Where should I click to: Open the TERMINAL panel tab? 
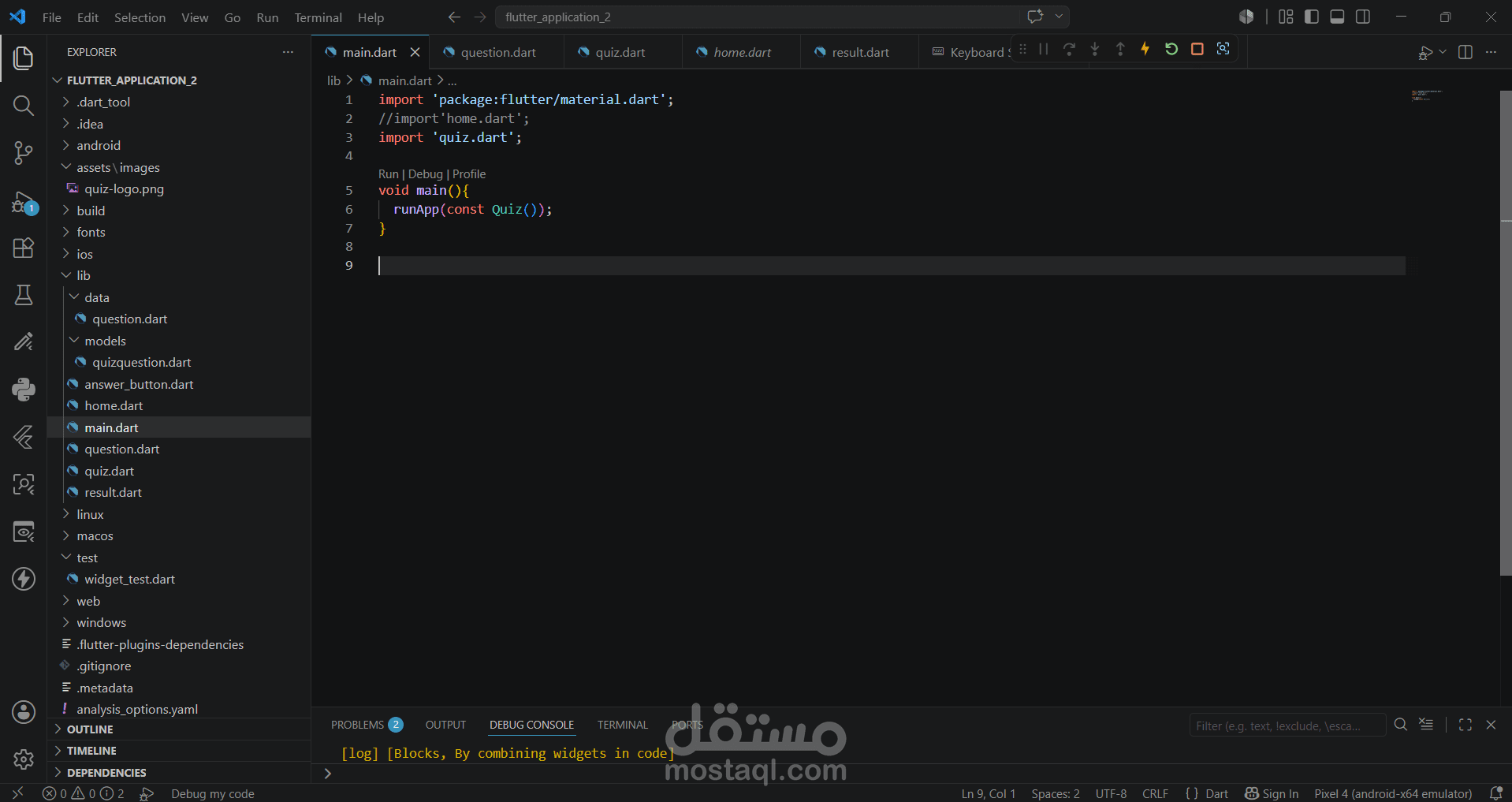click(623, 725)
